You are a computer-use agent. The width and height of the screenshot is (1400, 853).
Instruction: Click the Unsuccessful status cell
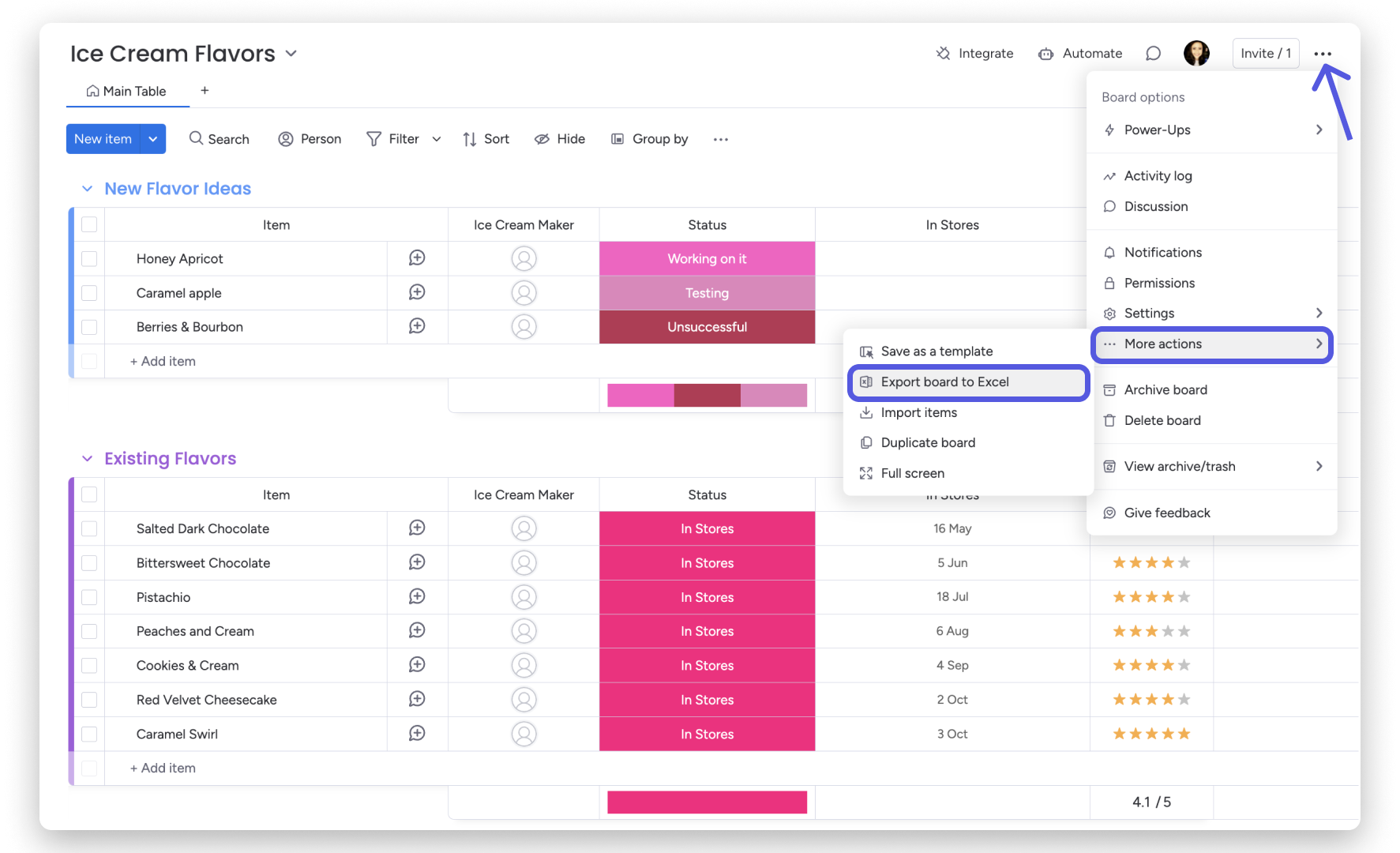[x=707, y=327]
